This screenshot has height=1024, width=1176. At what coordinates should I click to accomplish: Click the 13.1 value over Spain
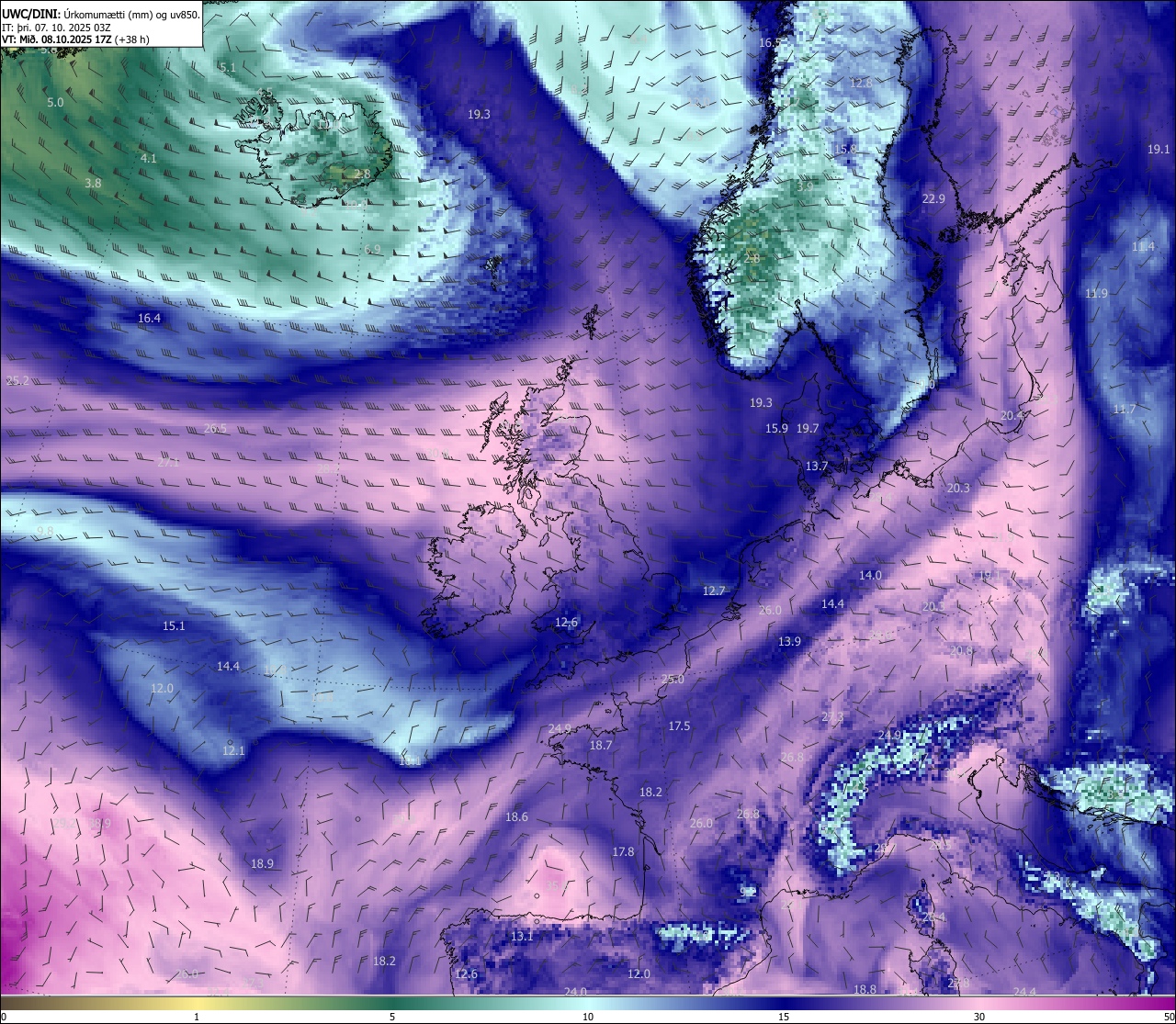tap(522, 936)
